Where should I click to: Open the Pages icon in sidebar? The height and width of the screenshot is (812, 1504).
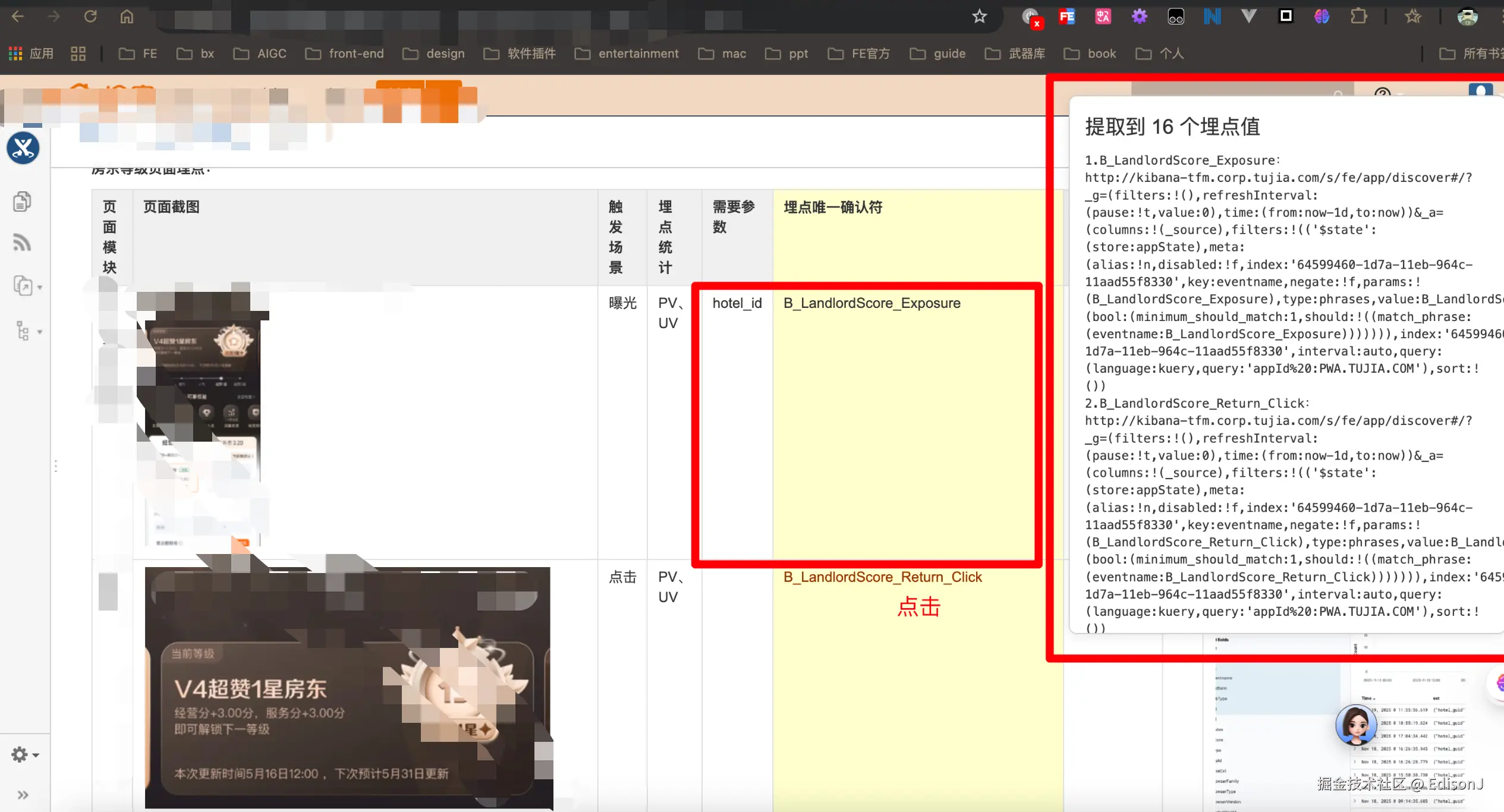[22, 202]
